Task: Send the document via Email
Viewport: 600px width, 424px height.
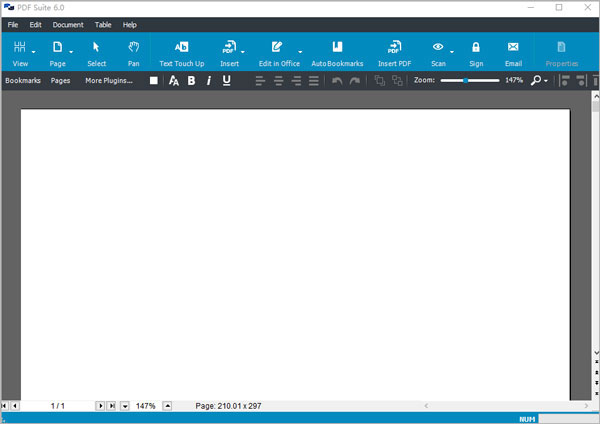Action: pyautogui.click(x=513, y=54)
